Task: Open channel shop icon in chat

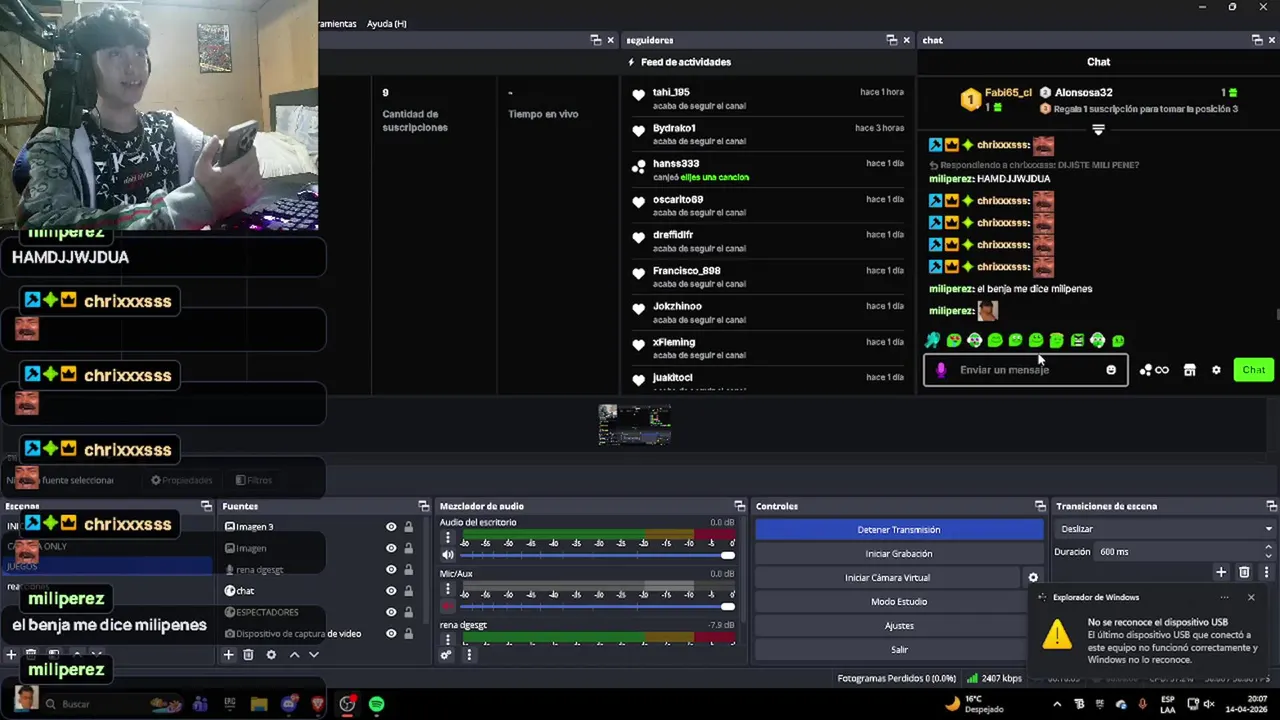Action: 1190,370
